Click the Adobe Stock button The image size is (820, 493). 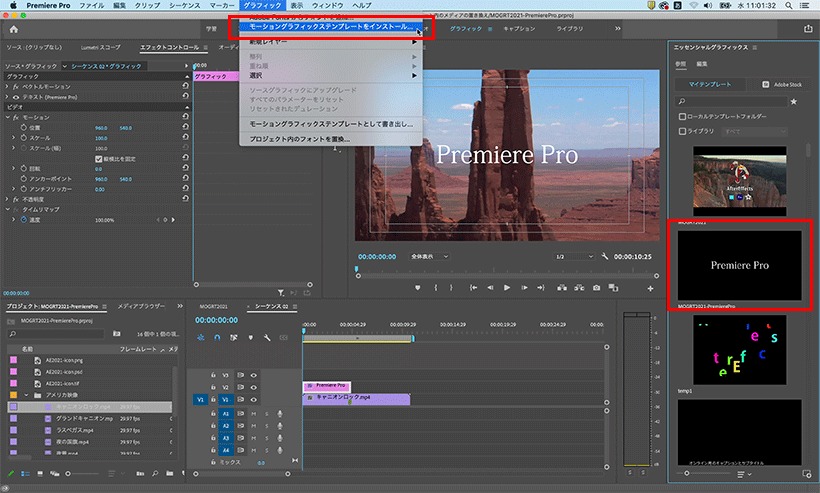click(x=781, y=84)
